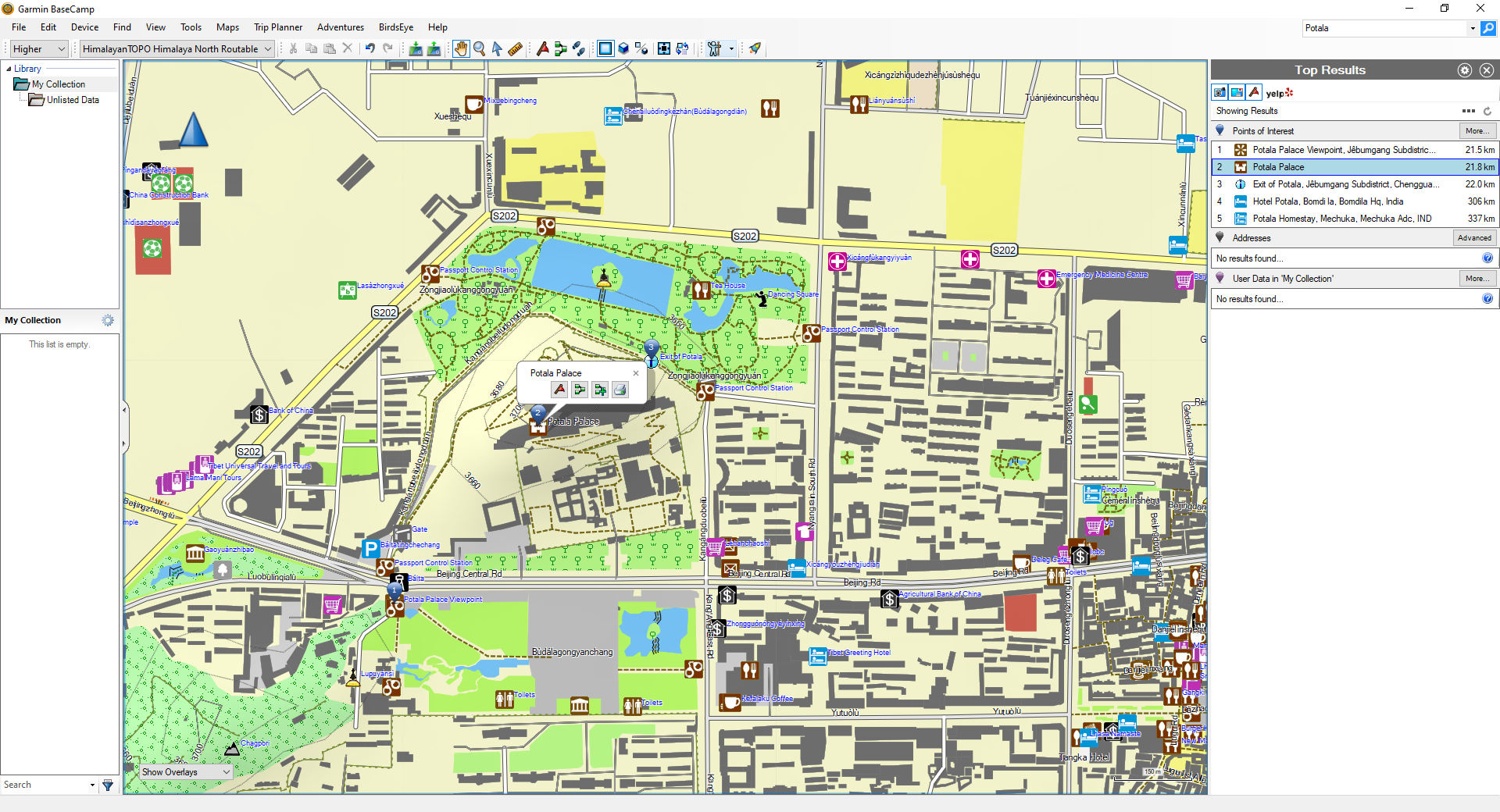Click the Copy icon in toolbar
Screen dimensions: 1500x812
[x=311, y=48]
